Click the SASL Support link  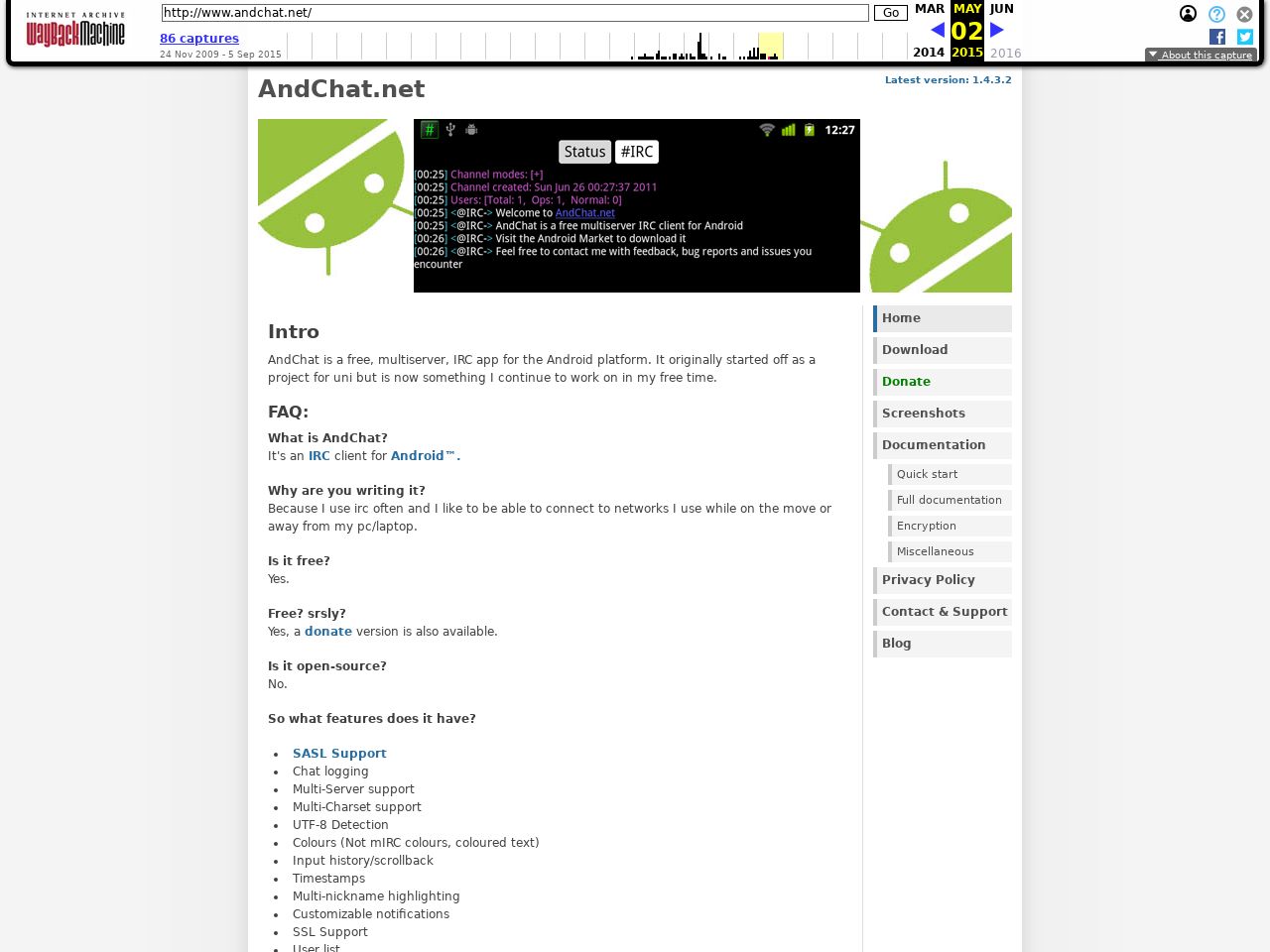coord(339,754)
